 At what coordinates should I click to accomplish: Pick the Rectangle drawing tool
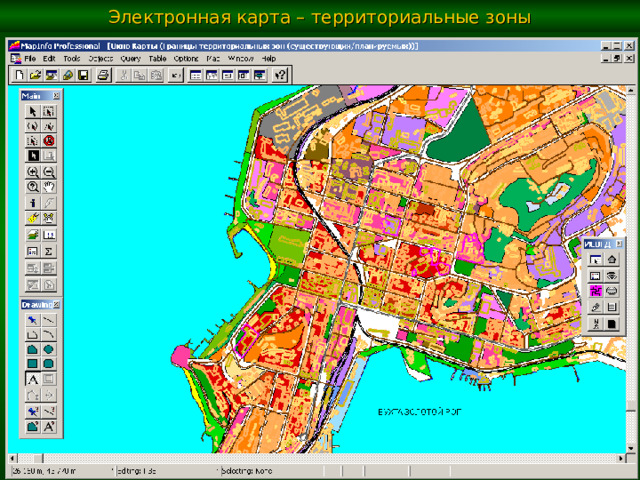click(x=33, y=364)
